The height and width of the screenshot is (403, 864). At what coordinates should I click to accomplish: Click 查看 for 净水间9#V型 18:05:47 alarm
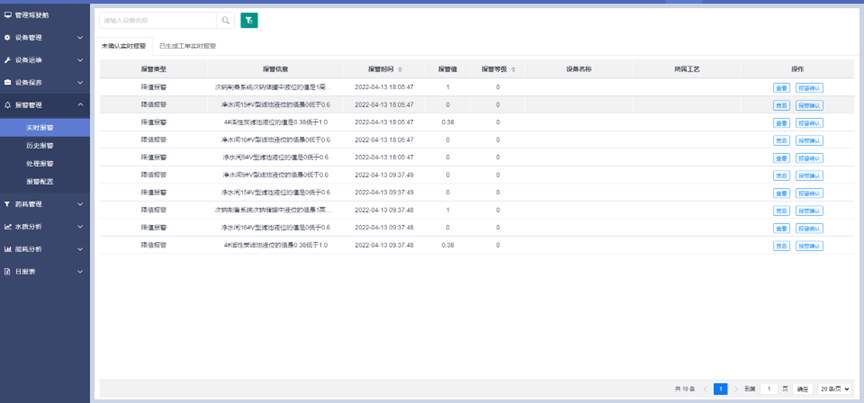point(781,158)
